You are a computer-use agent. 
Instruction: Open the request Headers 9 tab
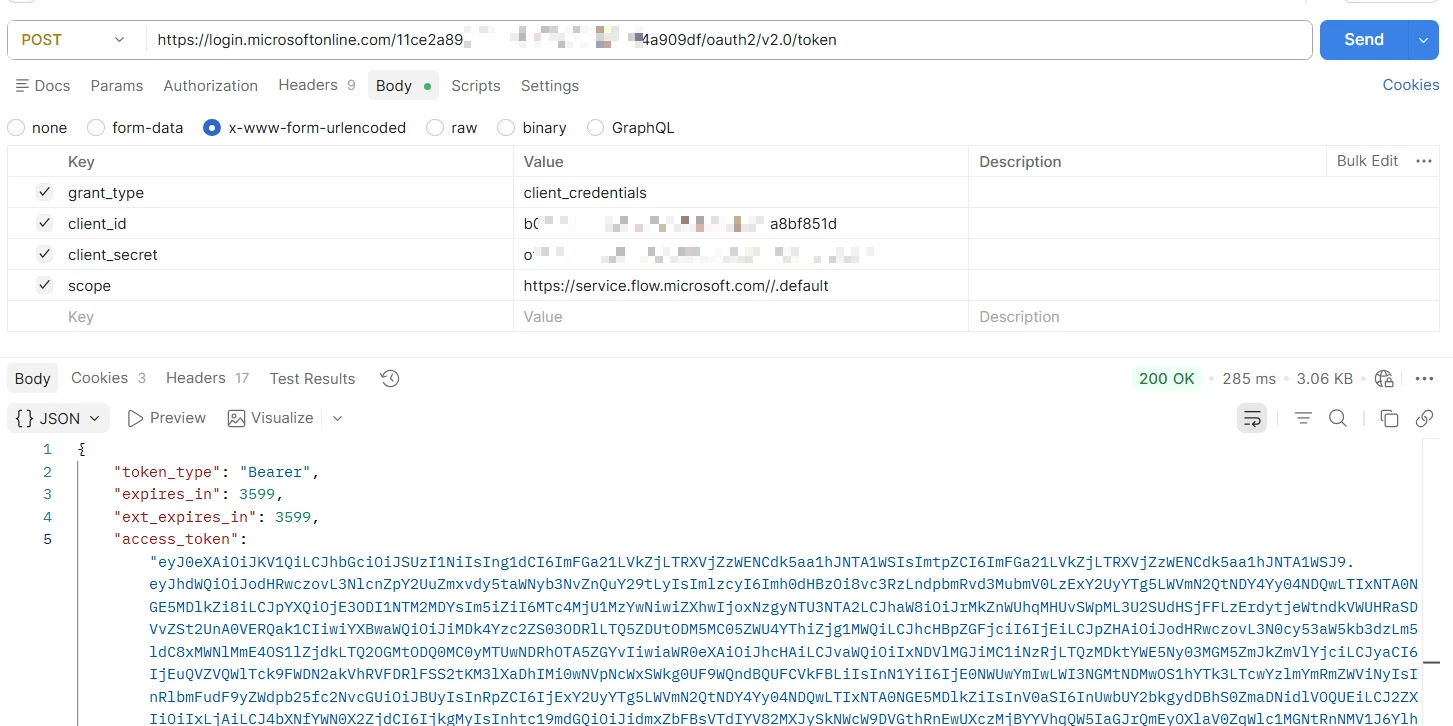pos(317,85)
